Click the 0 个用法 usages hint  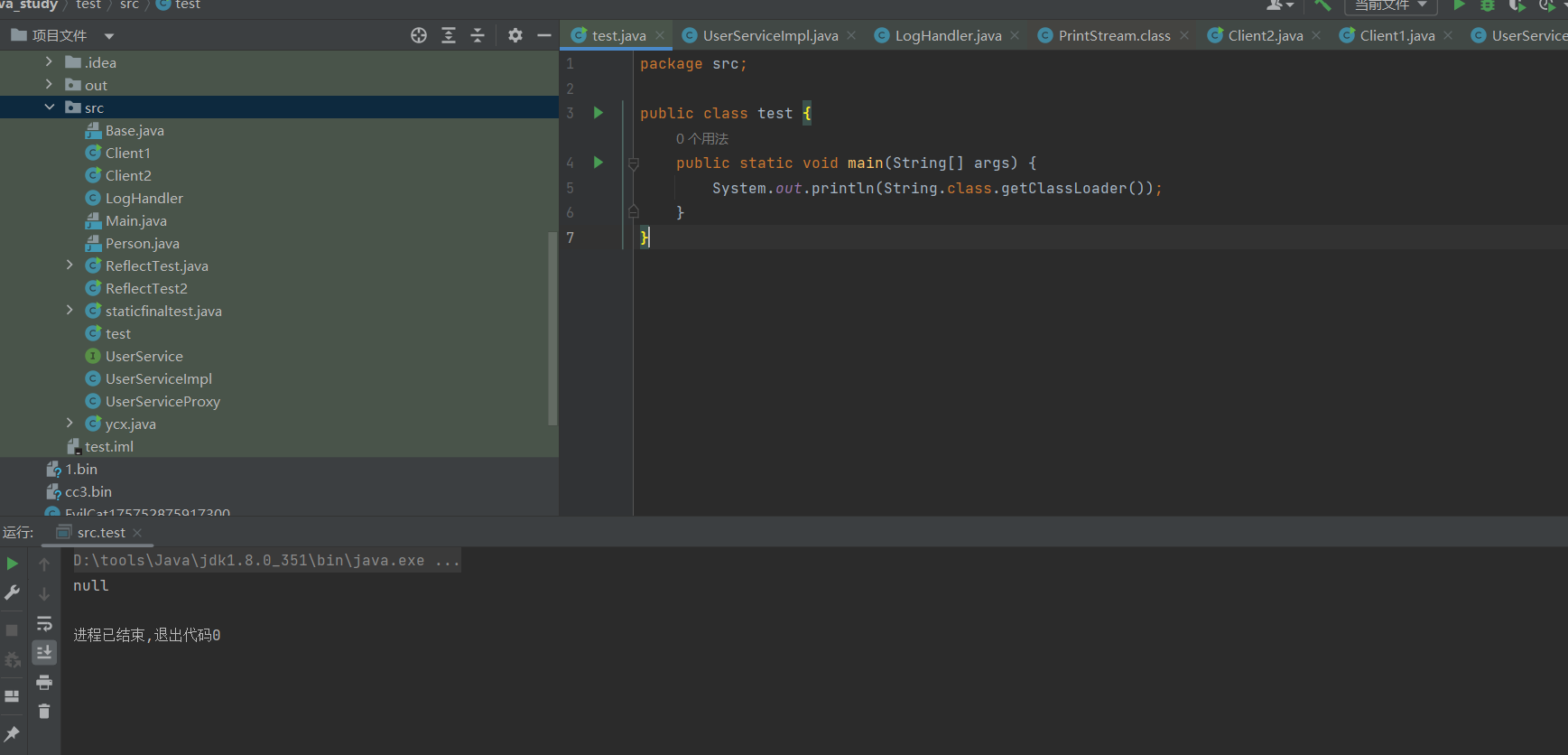click(702, 138)
